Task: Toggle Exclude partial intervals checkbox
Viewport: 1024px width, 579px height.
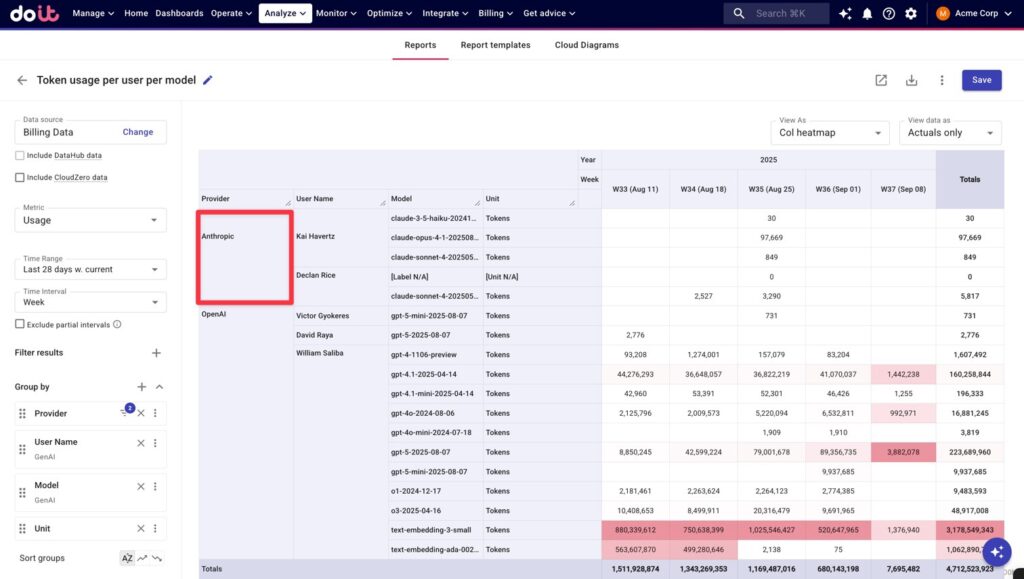Action: coord(20,324)
